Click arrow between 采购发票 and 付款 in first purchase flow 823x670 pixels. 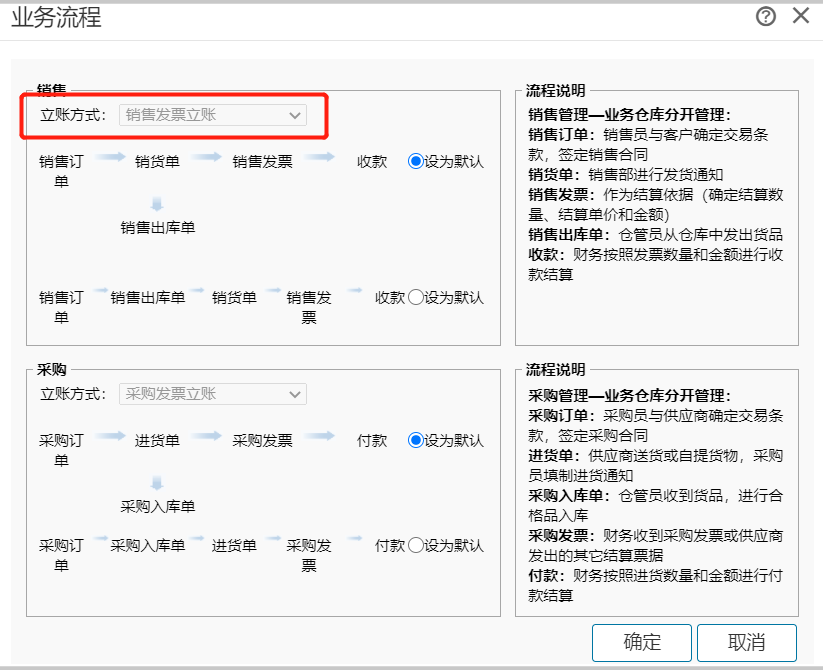320,436
